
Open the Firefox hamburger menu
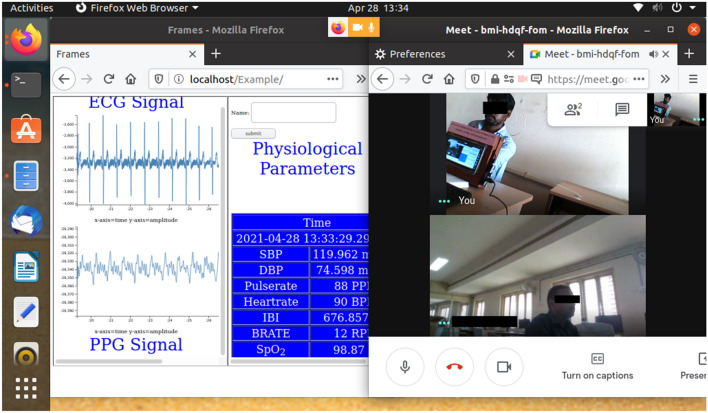[693, 79]
